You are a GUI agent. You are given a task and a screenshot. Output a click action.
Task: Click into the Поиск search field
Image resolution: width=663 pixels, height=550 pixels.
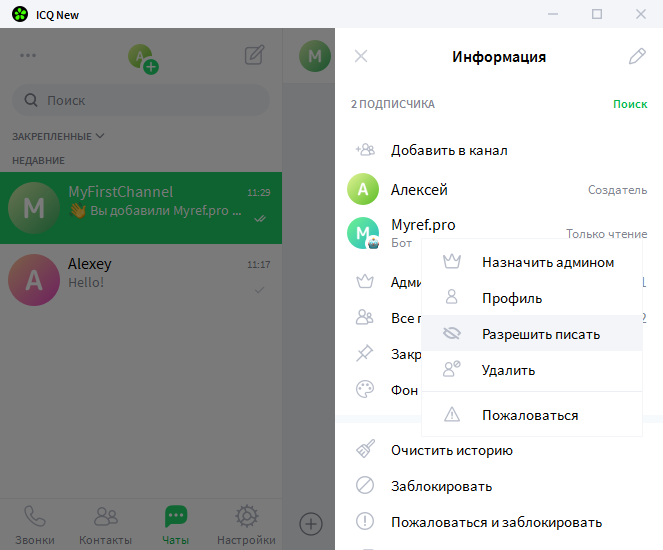coord(141,100)
